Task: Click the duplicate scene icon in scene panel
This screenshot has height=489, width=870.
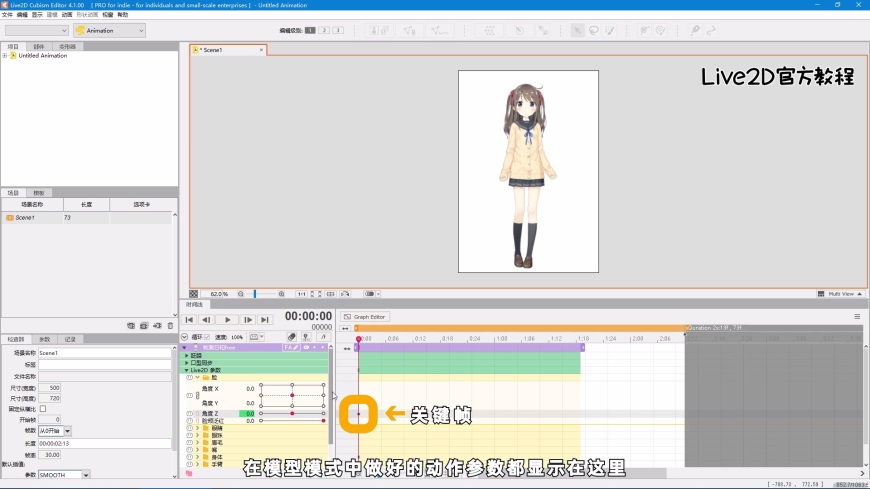Action: 144,326
